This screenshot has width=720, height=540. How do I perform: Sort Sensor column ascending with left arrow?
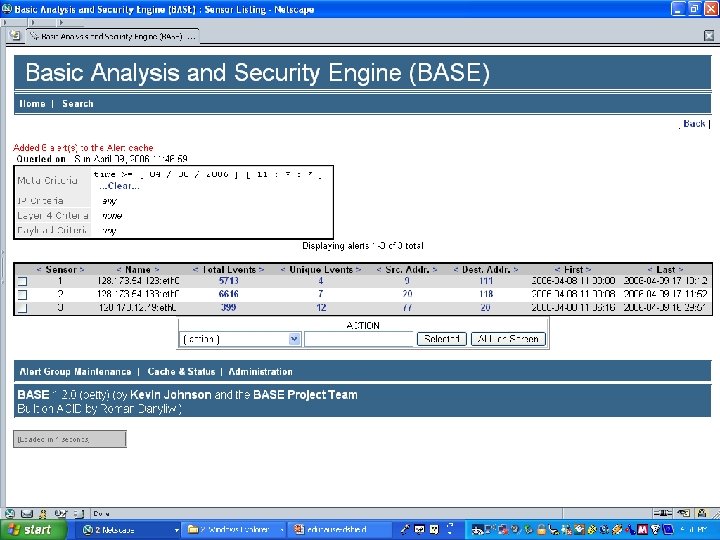point(39,270)
